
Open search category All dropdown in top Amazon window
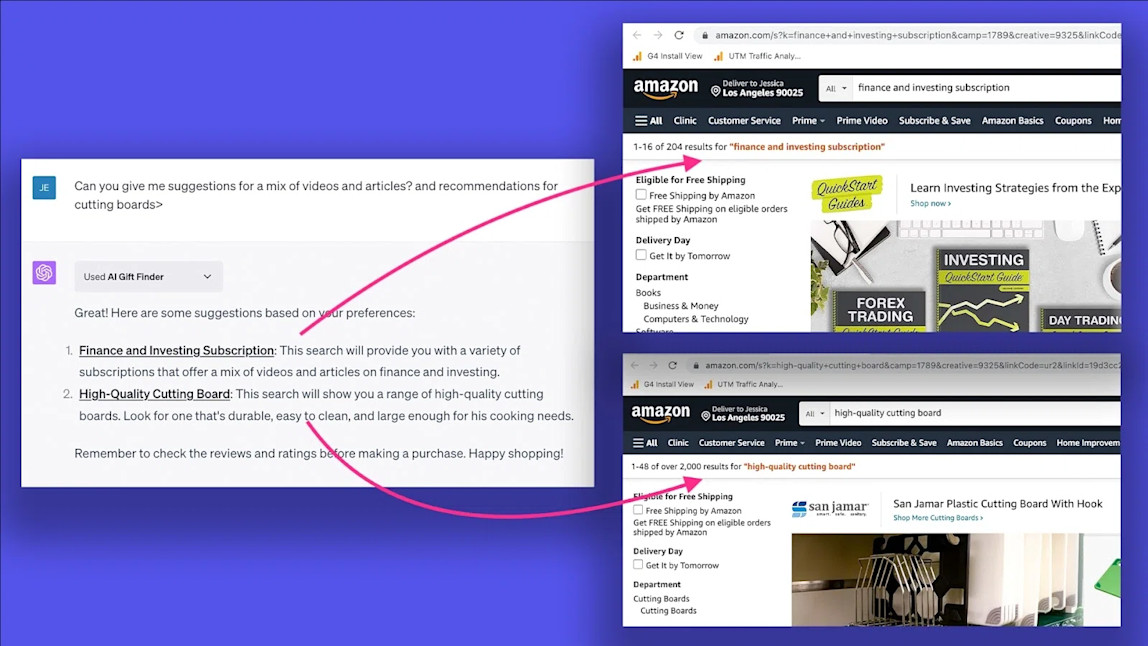(x=835, y=88)
